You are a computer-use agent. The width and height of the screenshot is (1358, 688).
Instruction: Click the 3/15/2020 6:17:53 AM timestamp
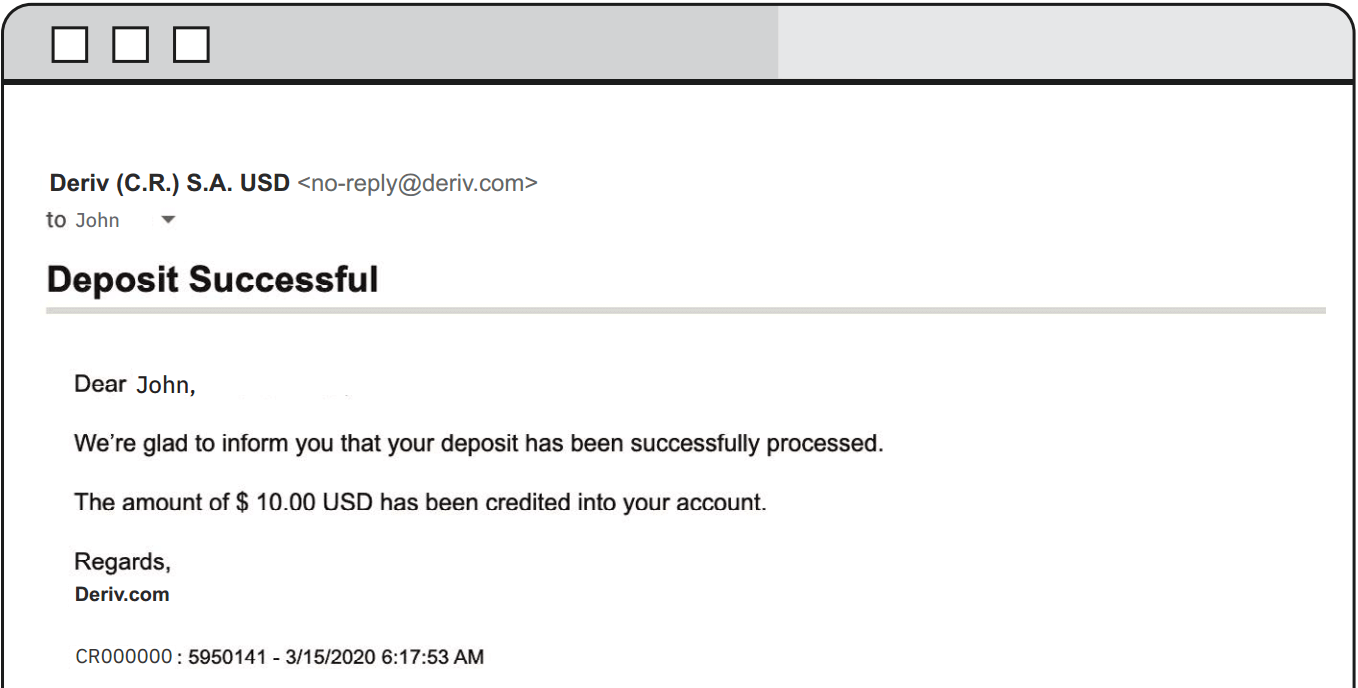point(384,657)
